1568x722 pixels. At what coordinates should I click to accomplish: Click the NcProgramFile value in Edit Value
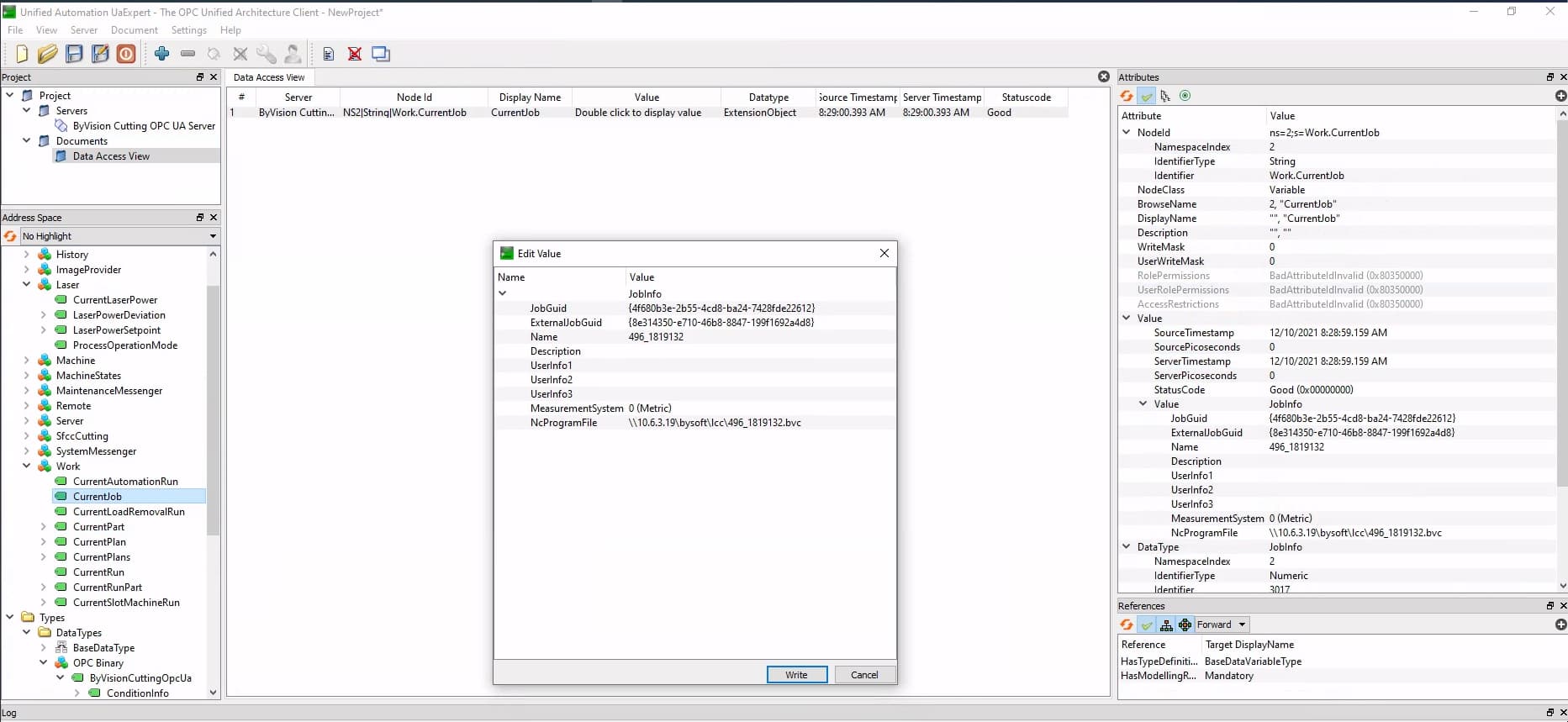point(715,423)
